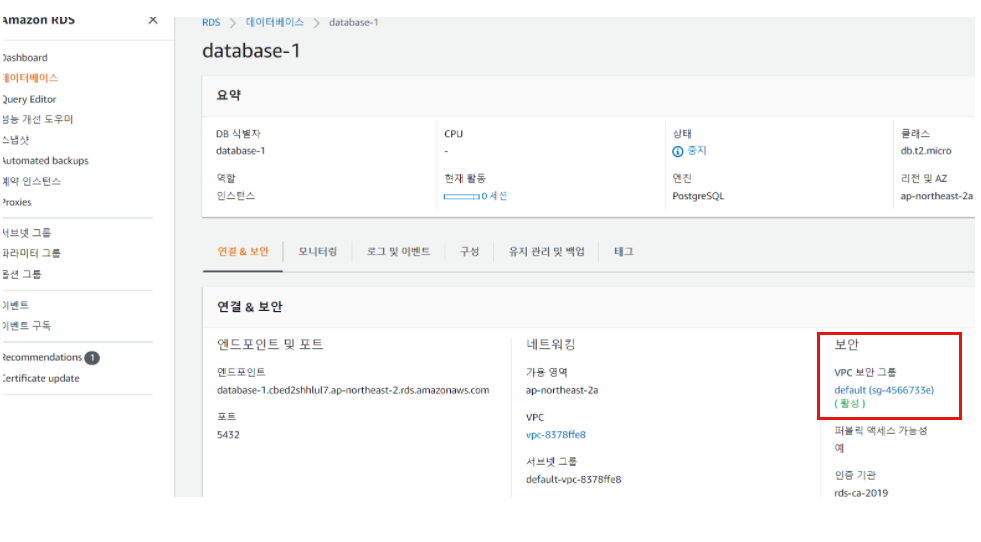Open 이벤트 sidebar item

pos(16,305)
